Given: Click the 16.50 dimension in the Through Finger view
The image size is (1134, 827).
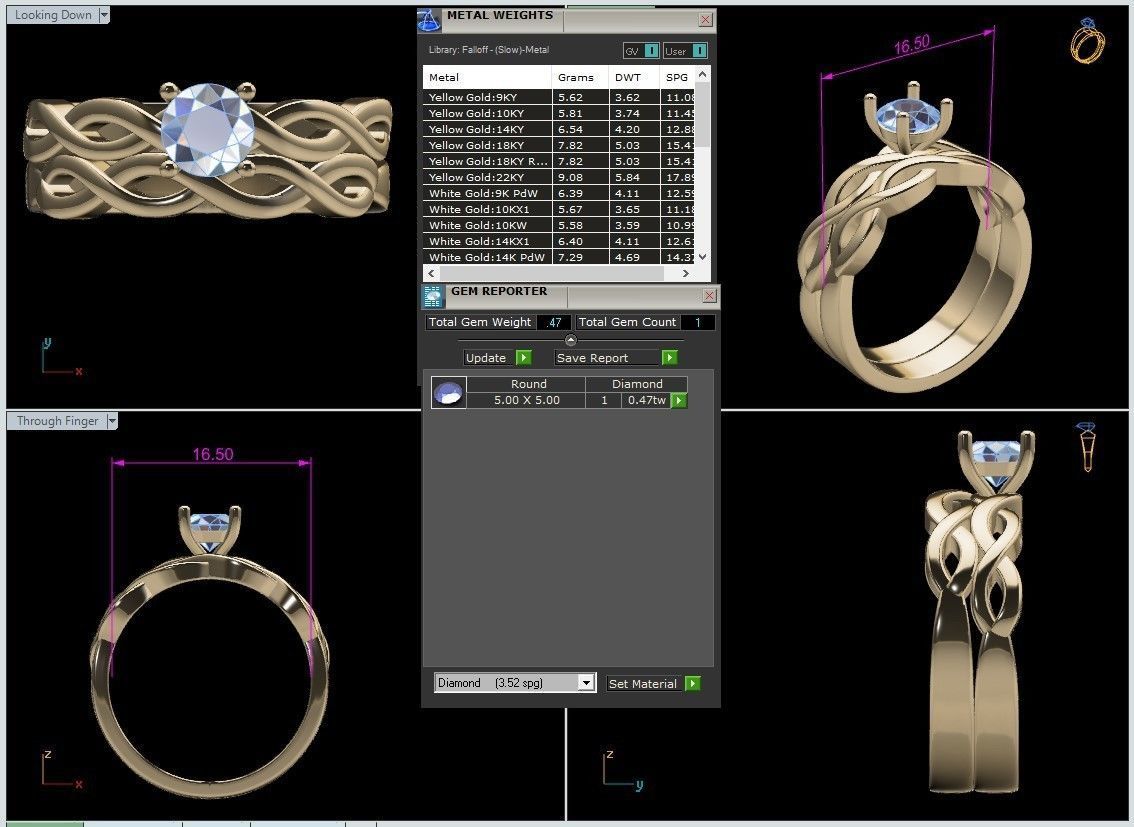Looking at the screenshot, I should tap(213, 454).
